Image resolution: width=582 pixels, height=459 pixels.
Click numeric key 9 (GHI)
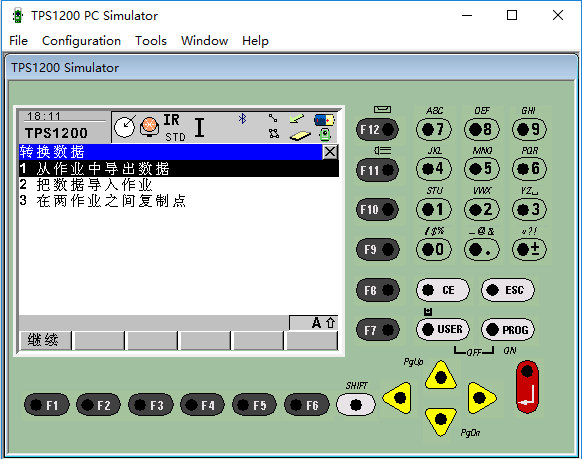point(529,129)
